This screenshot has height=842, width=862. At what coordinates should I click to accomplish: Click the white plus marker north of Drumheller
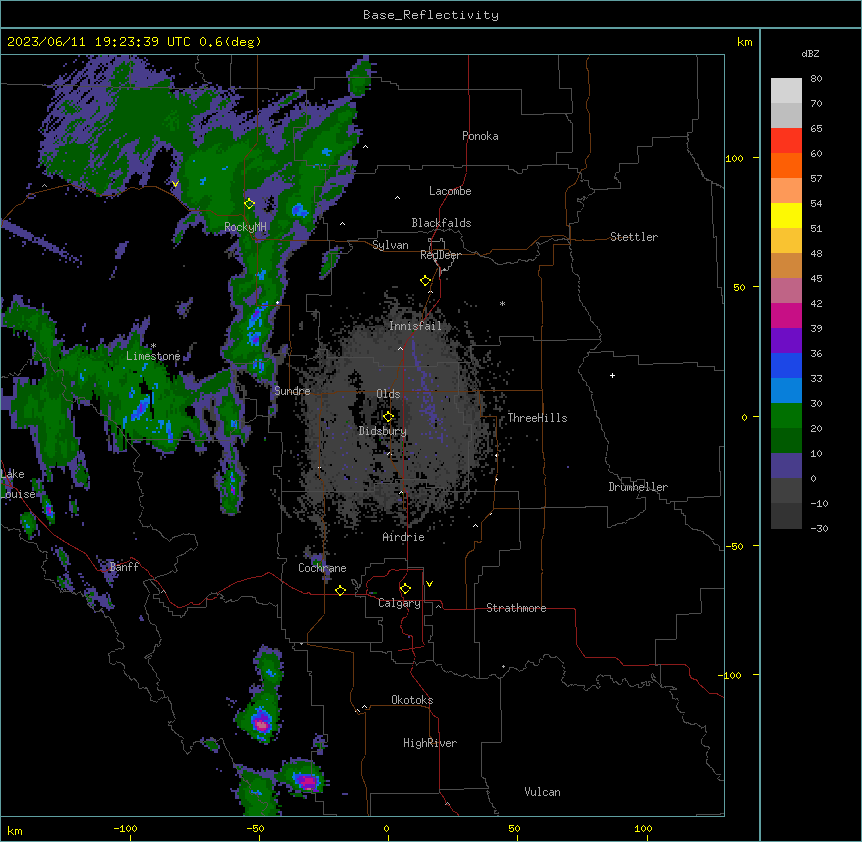[x=612, y=375]
